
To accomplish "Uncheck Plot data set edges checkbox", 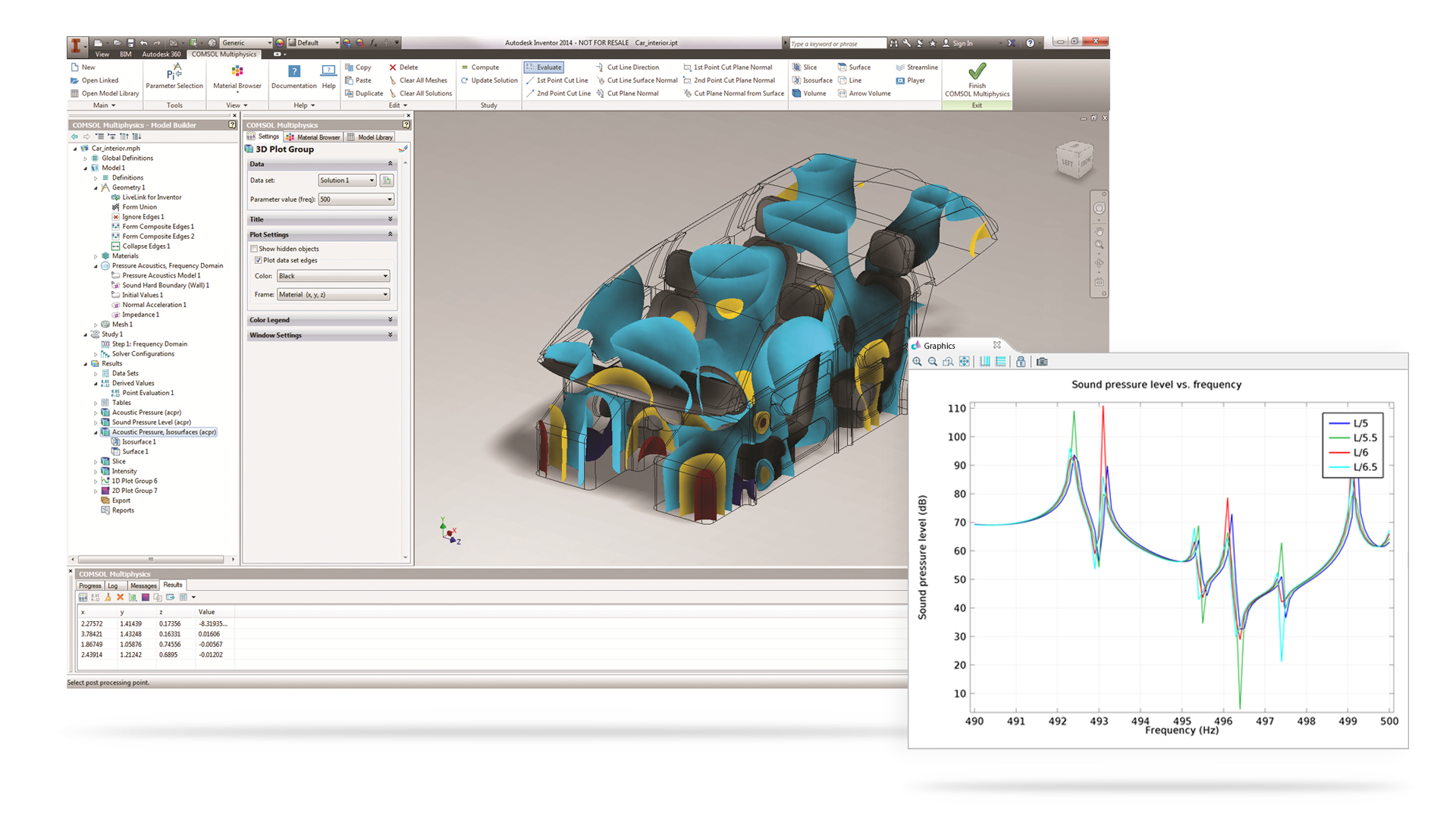I will click(258, 260).
